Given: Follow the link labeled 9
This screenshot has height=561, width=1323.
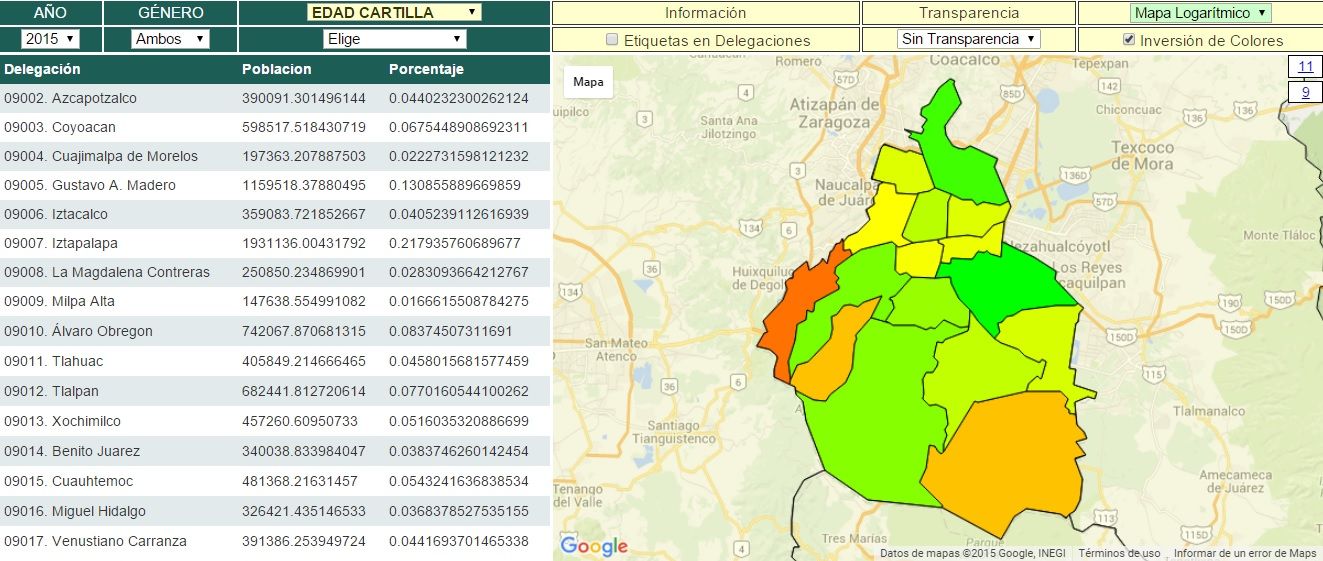Looking at the screenshot, I should (x=1305, y=92).
